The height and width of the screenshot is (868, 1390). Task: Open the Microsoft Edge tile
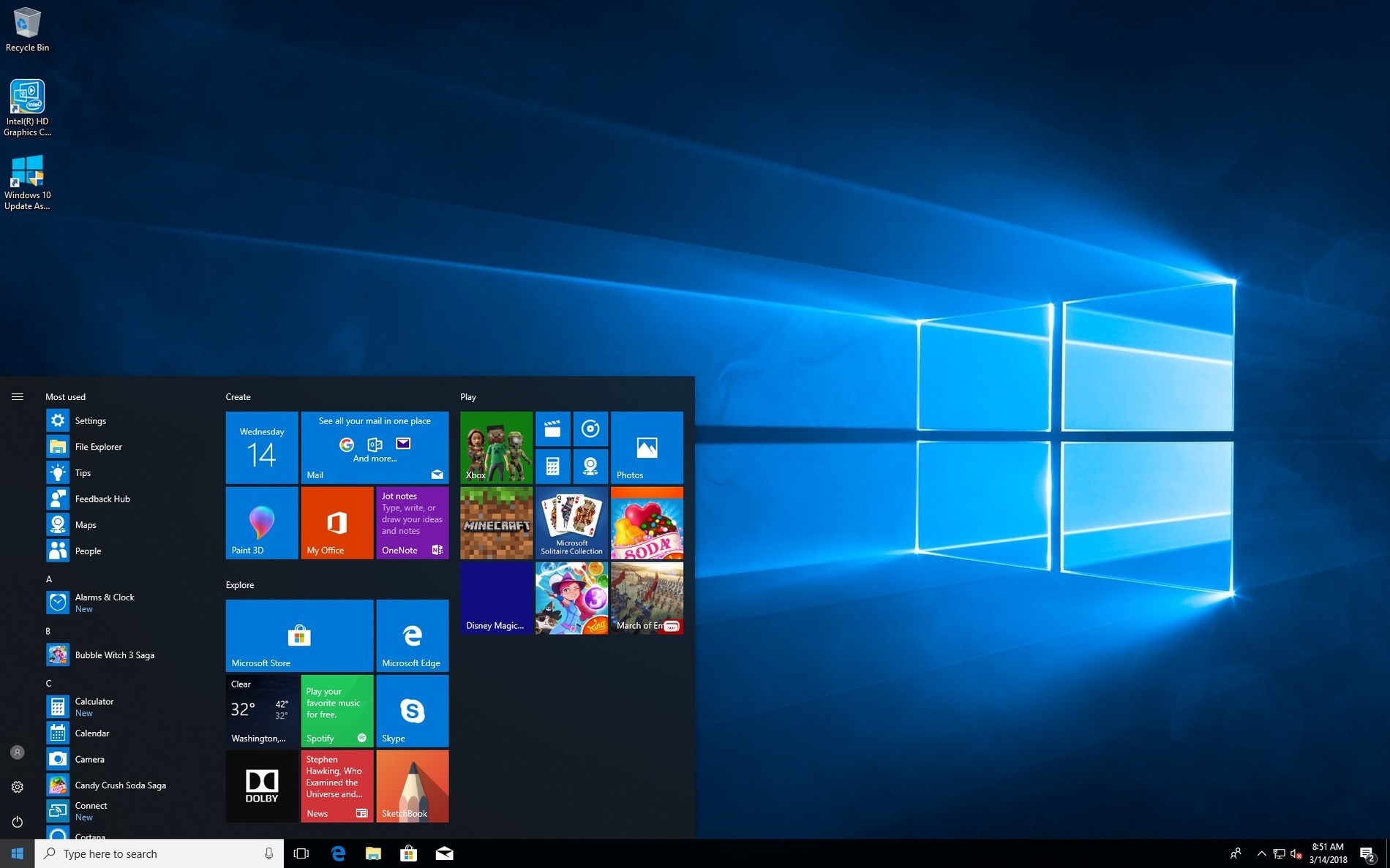(412, 635)
